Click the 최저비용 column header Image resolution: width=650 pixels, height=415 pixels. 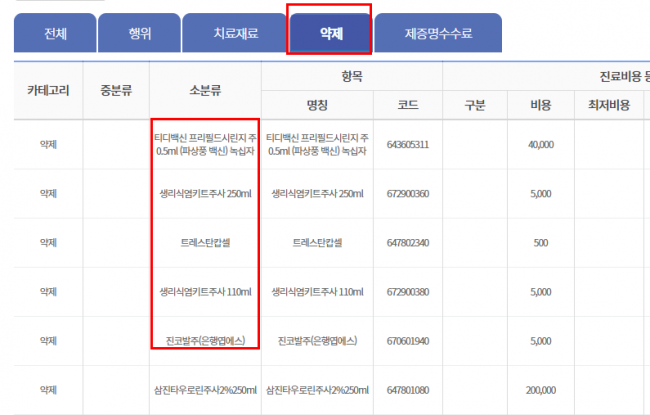pyautogui.click(x=609, y=105)
